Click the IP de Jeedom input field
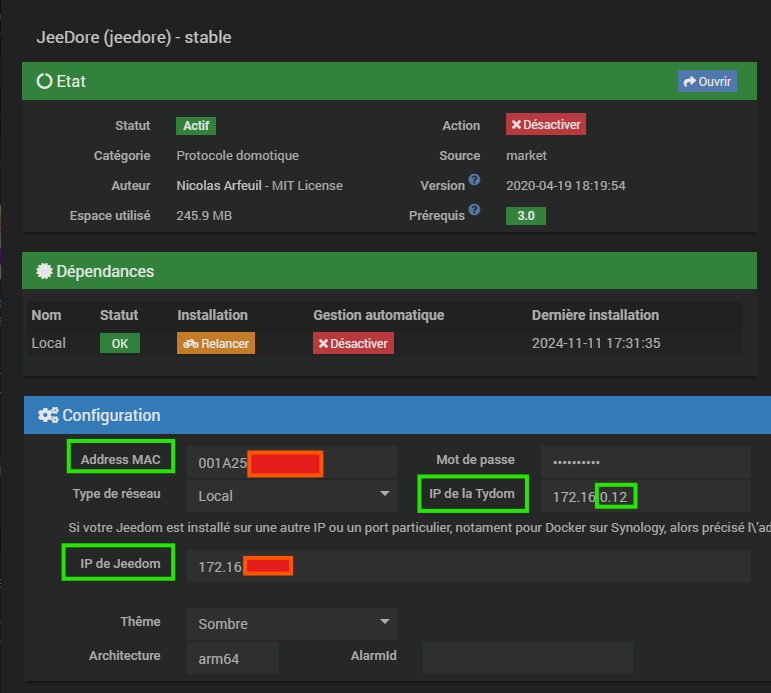 pyautogui.click(x=468, y=567)
